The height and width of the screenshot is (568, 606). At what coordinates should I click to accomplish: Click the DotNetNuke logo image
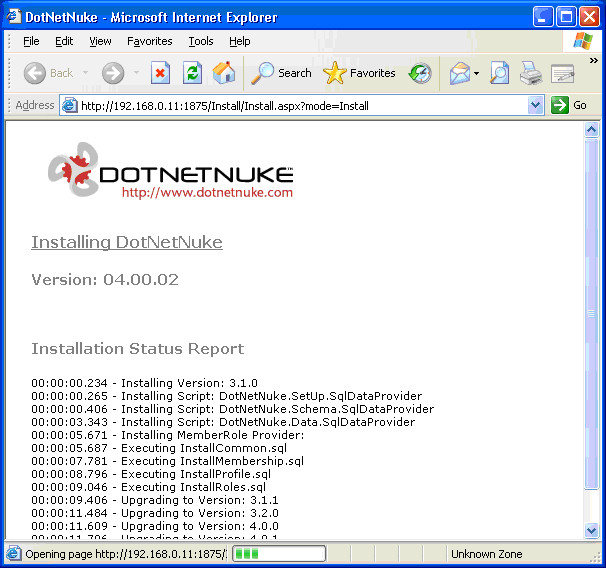pos(170,170)
